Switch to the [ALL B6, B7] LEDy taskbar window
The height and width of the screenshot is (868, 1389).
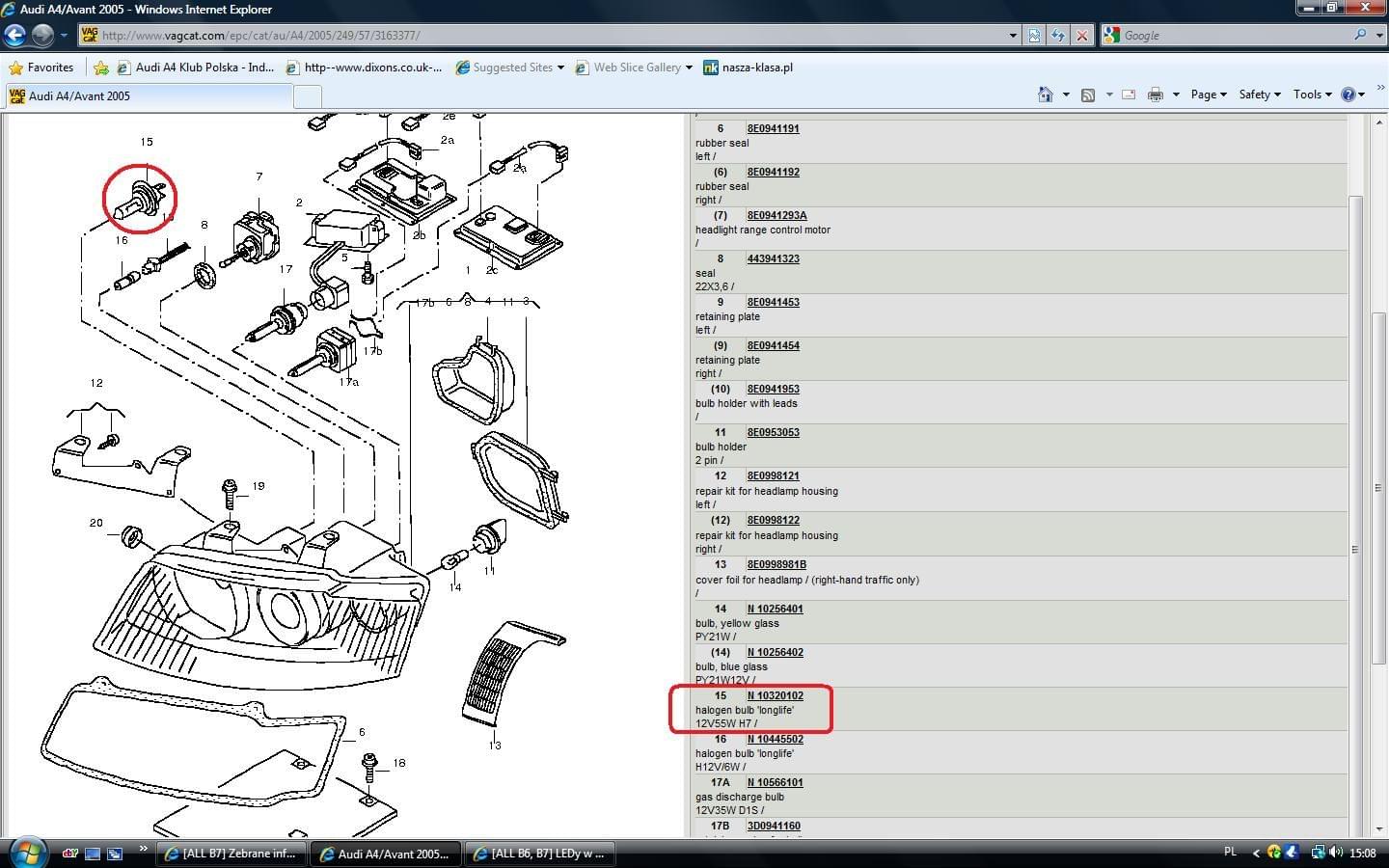540,854
